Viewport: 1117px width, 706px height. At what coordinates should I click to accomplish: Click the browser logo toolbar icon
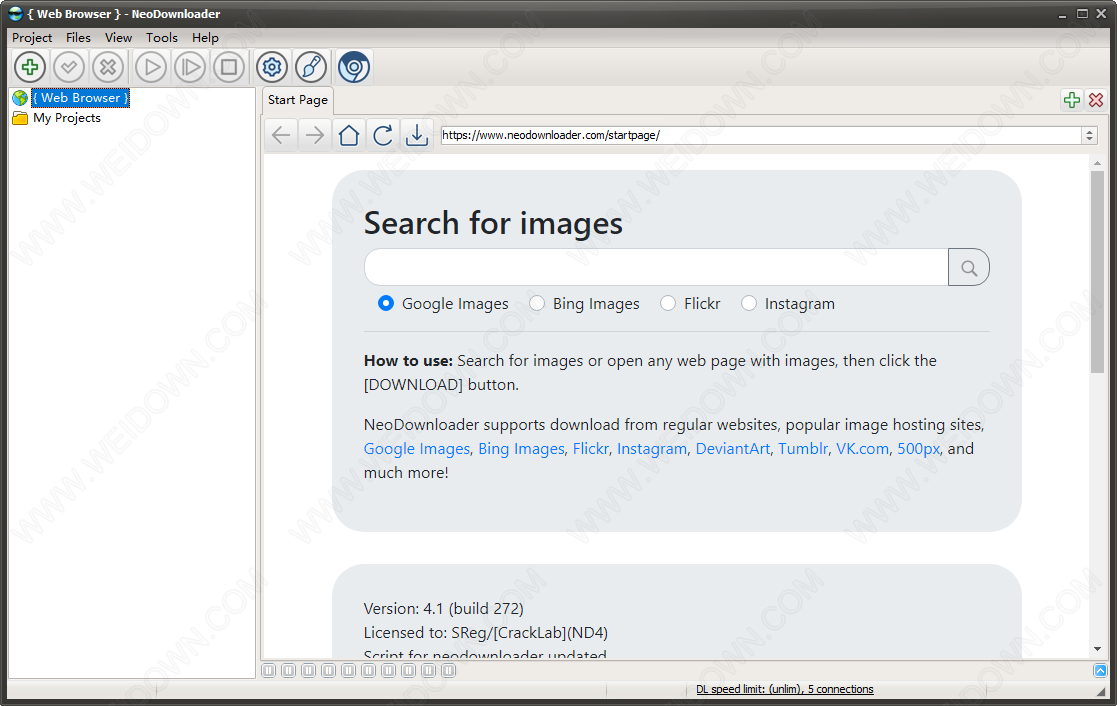click(354, 68)
